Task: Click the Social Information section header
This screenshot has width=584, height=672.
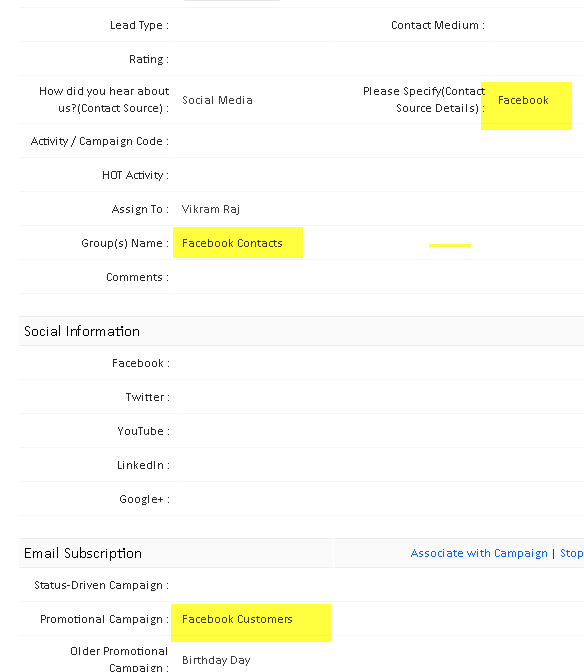Action: (82, 331)
